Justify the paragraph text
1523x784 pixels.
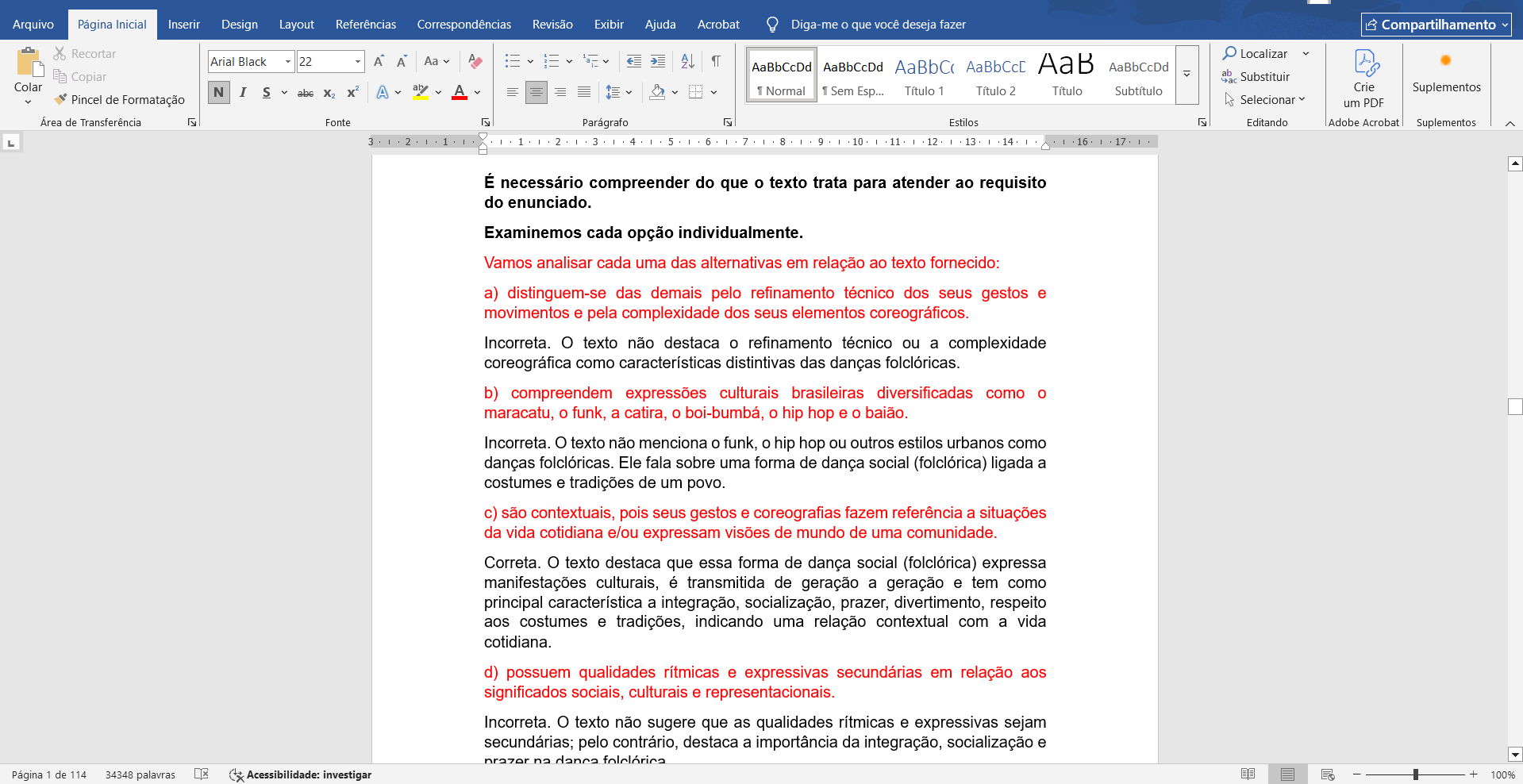[x=584, y=92]
